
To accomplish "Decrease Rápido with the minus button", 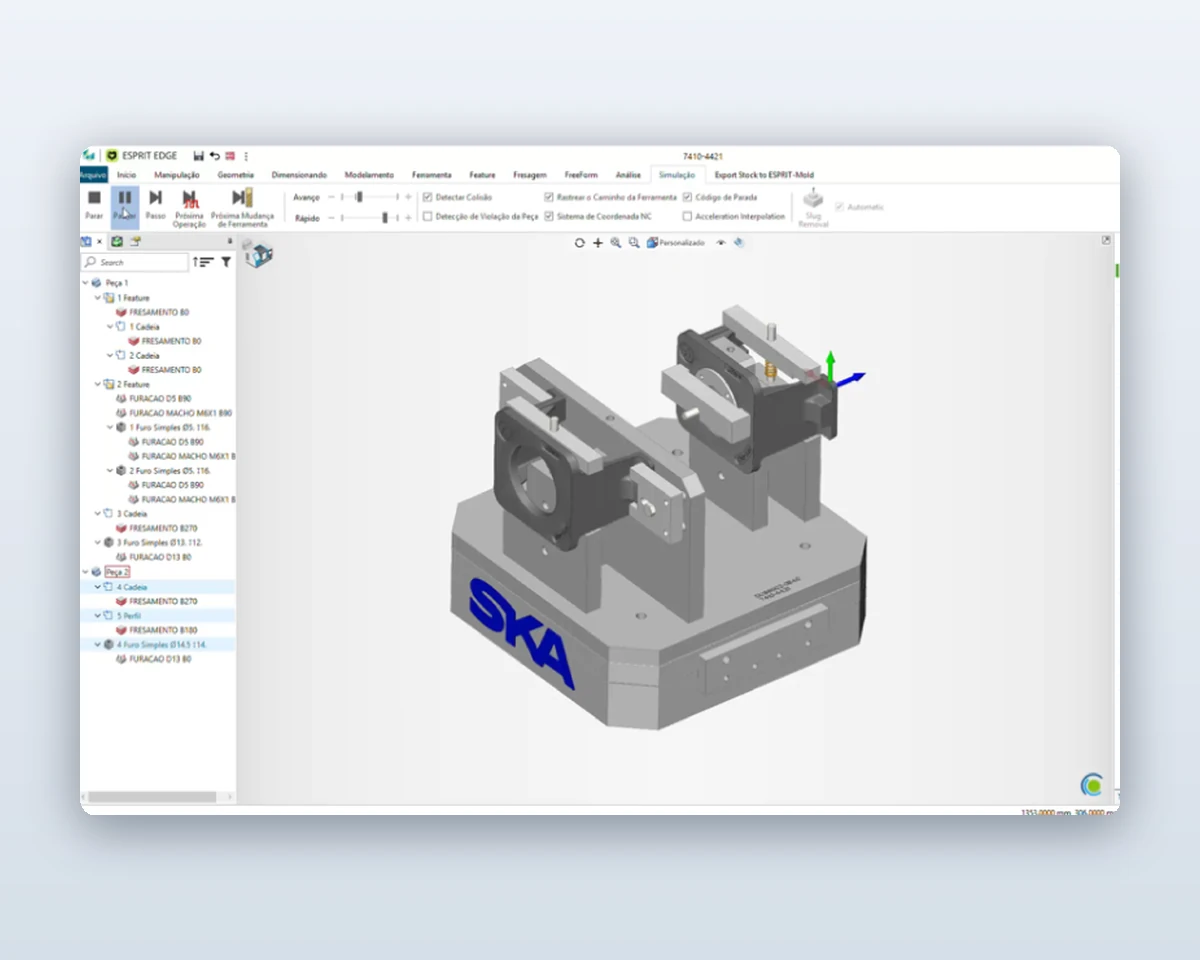I will point(331,216).
